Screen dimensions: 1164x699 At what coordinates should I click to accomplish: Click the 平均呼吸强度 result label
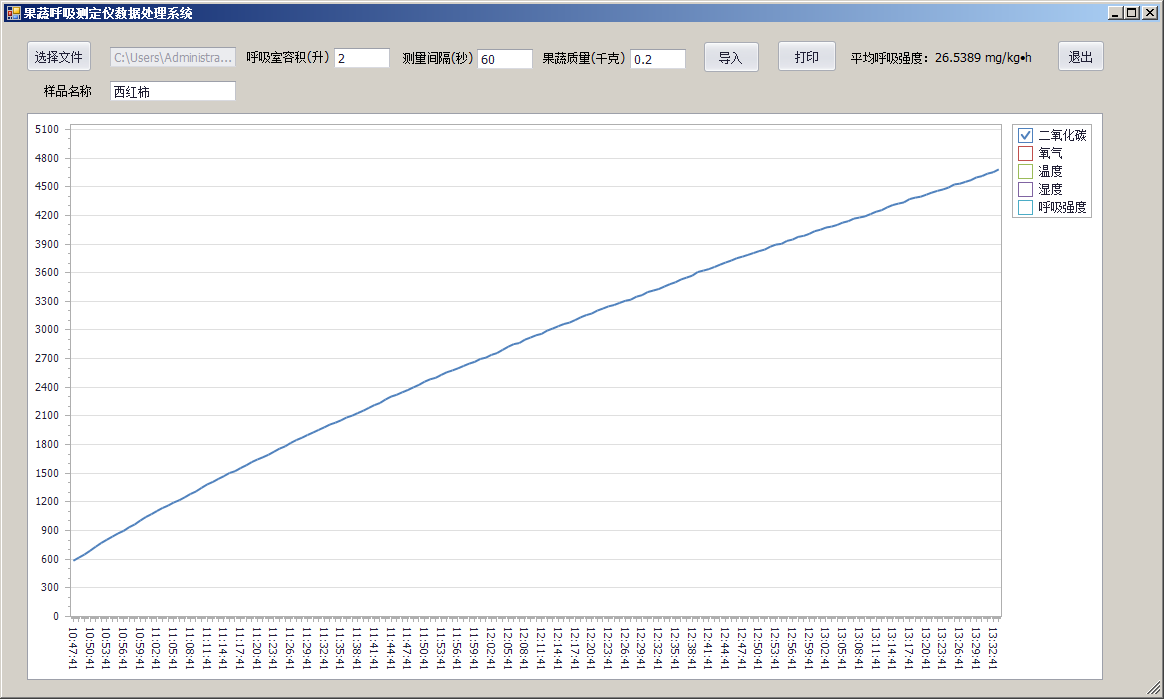click(x=941, y=58)
